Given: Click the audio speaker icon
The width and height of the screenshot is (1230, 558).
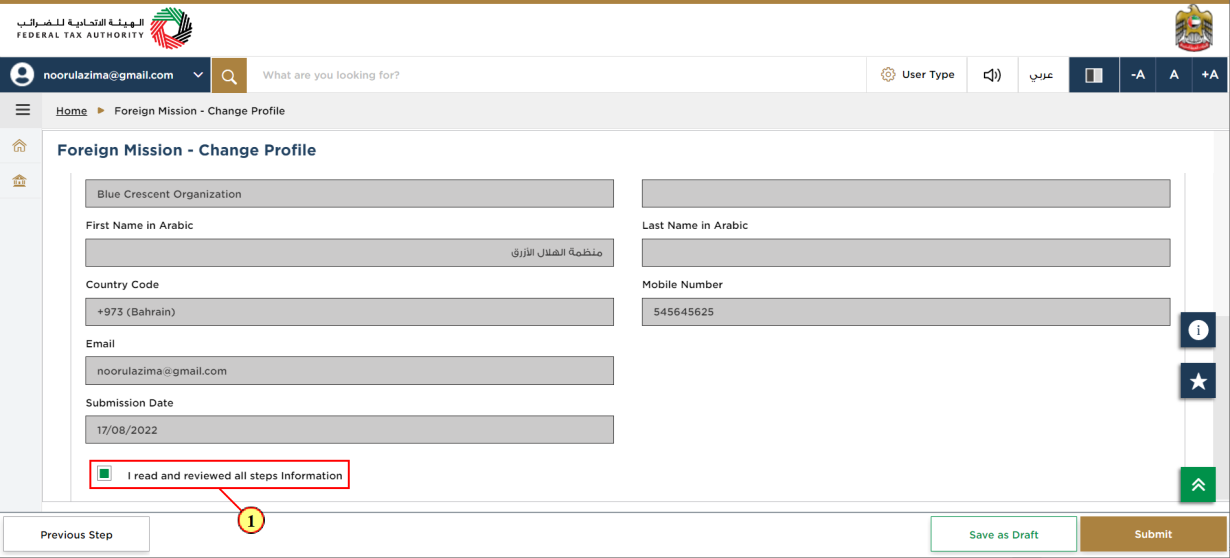Looking at the screenshot, I should coord(992,75).
